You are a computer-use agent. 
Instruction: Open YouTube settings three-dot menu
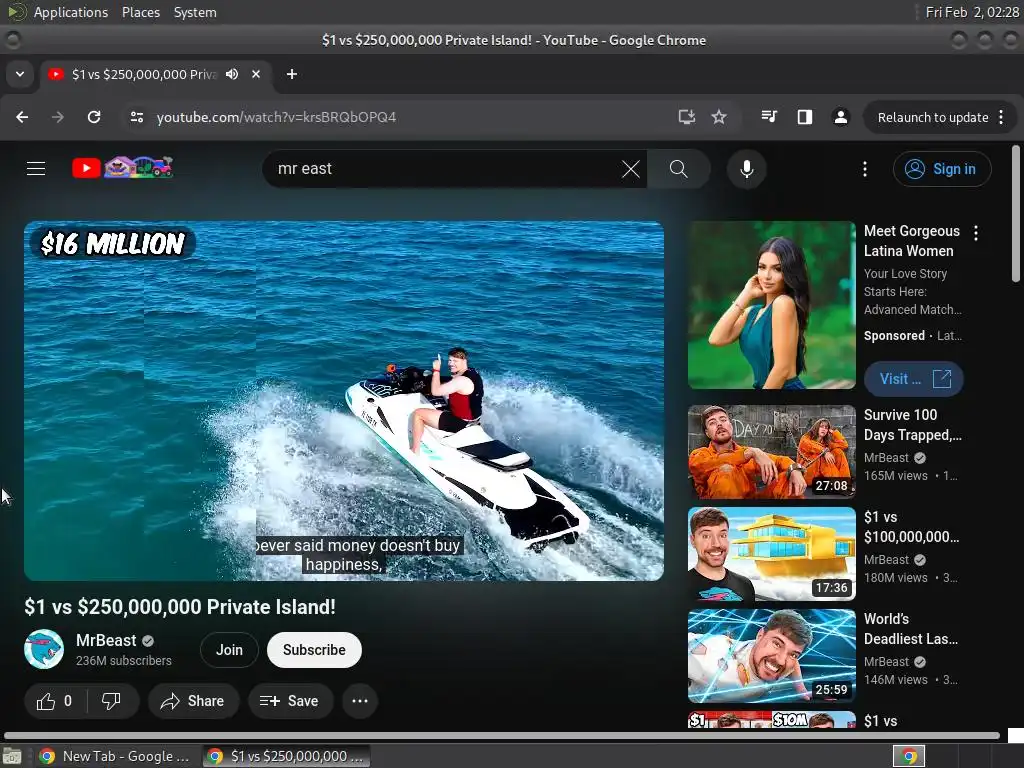865,169
